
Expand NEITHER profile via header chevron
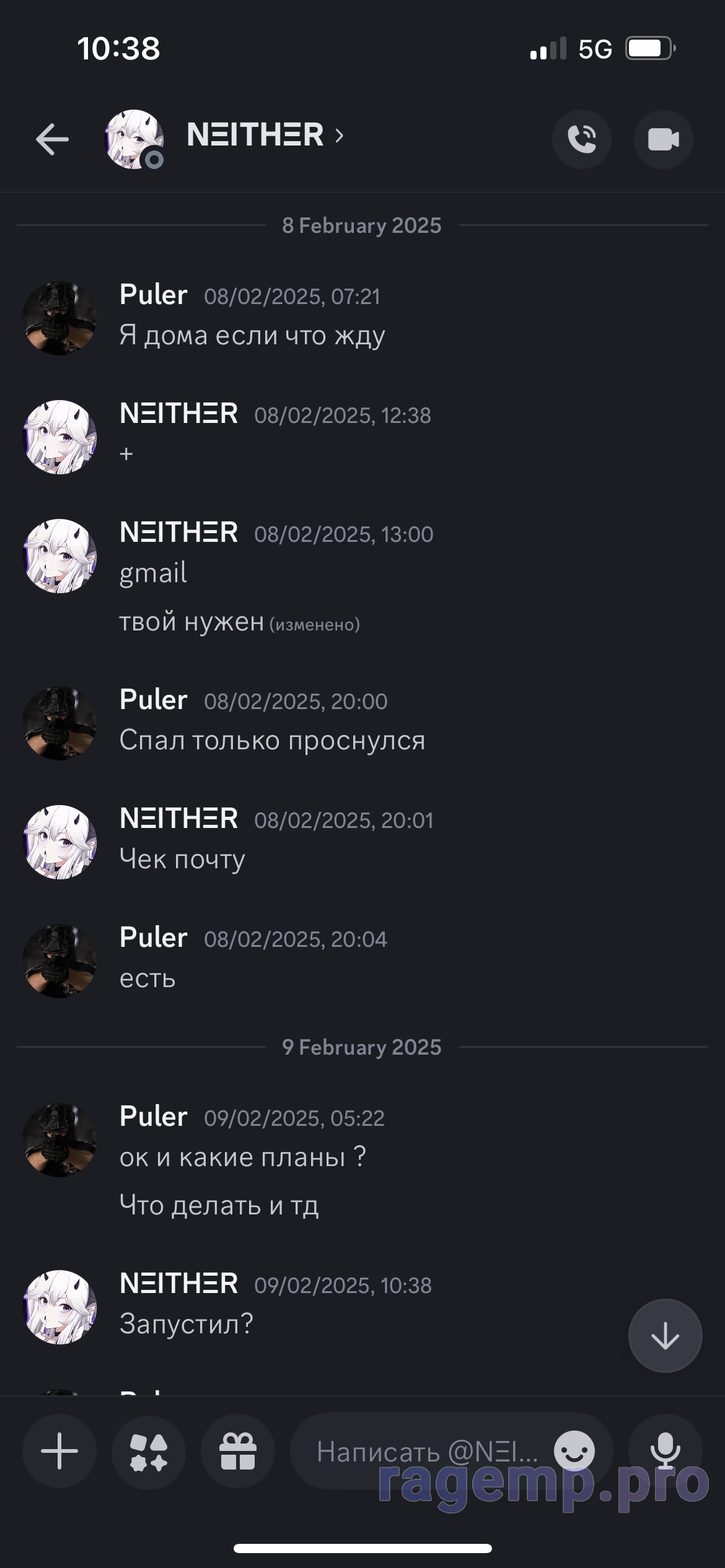[x=339, y=135]
